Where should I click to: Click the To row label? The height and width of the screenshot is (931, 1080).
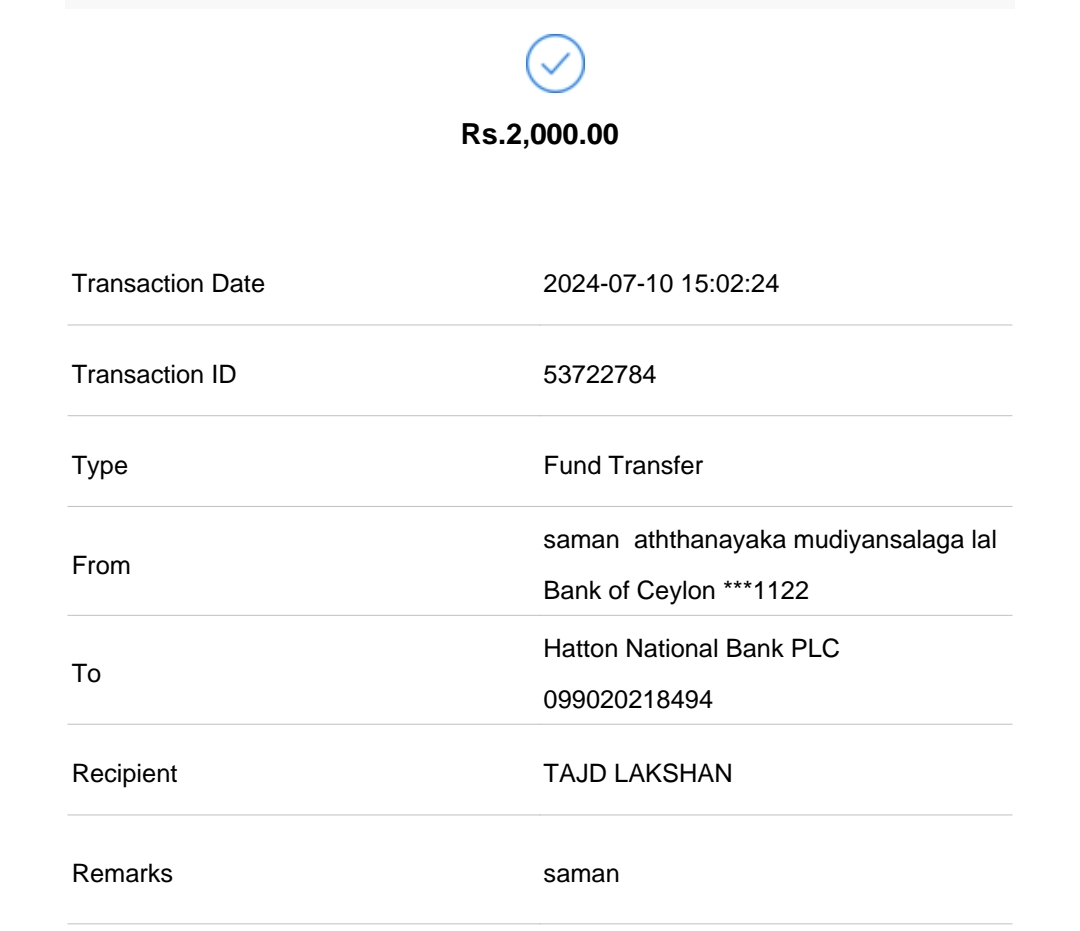(x=87, y=675)
